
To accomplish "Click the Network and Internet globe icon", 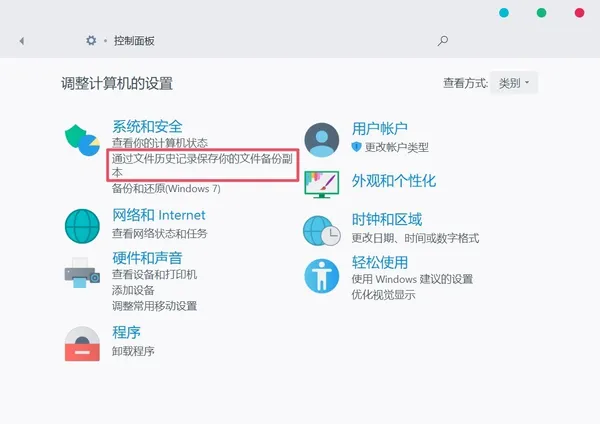I will 82,226.
